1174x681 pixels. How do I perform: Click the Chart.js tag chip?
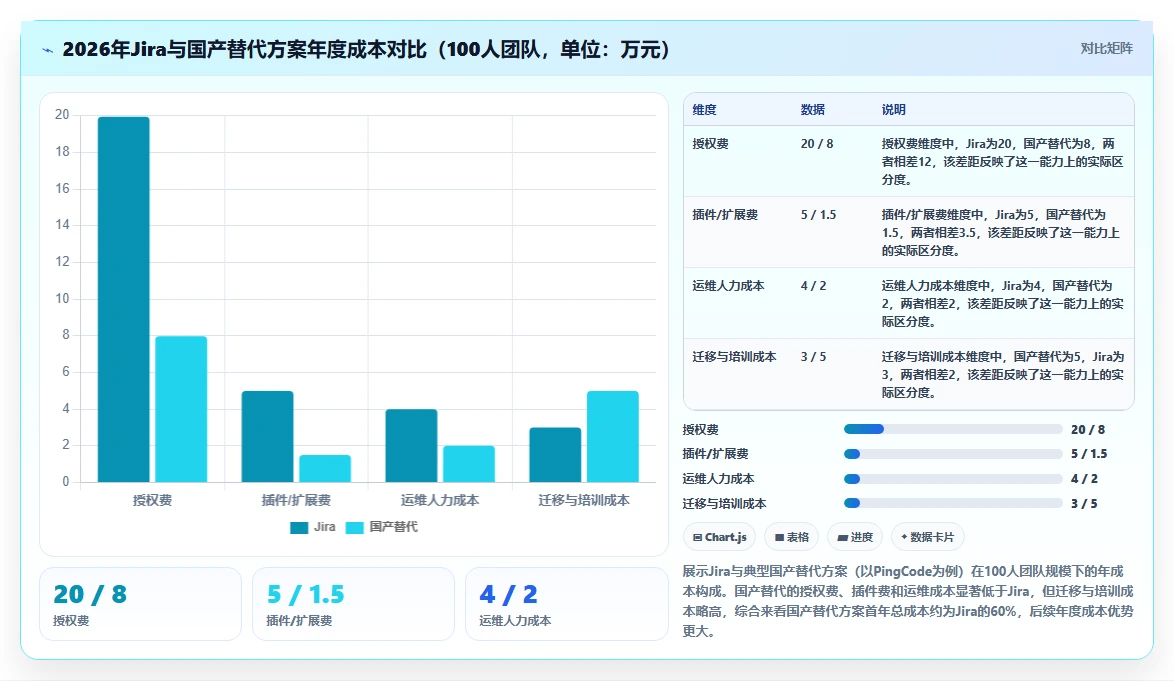(720, 537)
